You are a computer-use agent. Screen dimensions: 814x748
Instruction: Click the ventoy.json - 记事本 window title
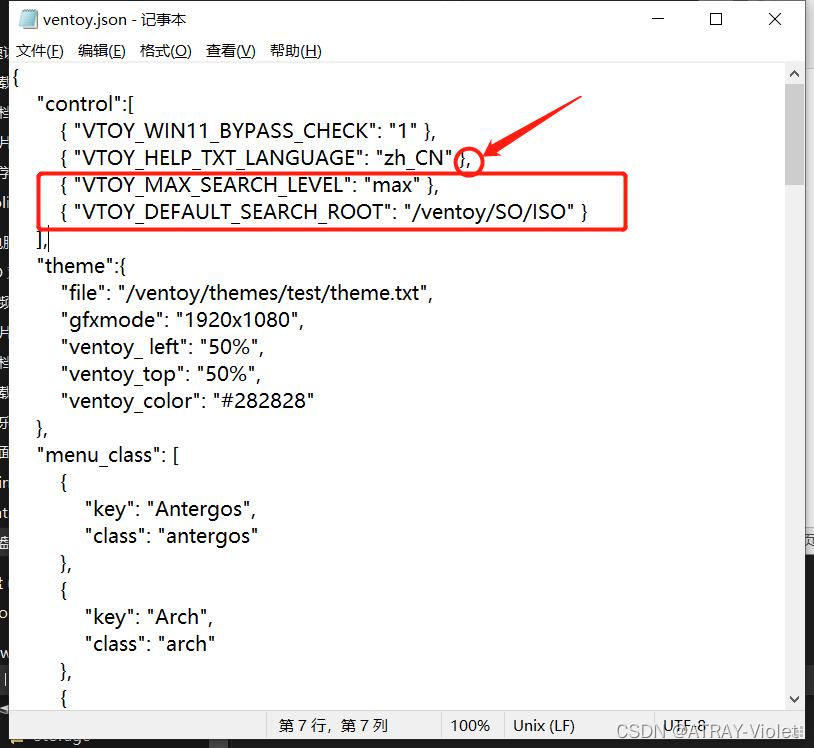coord(115,20)
